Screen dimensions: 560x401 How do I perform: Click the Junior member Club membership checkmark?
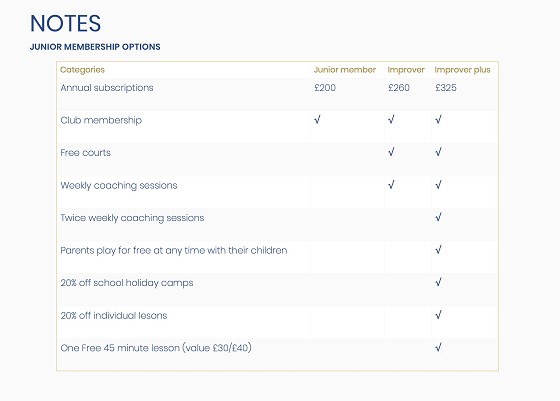click(317, 120)
